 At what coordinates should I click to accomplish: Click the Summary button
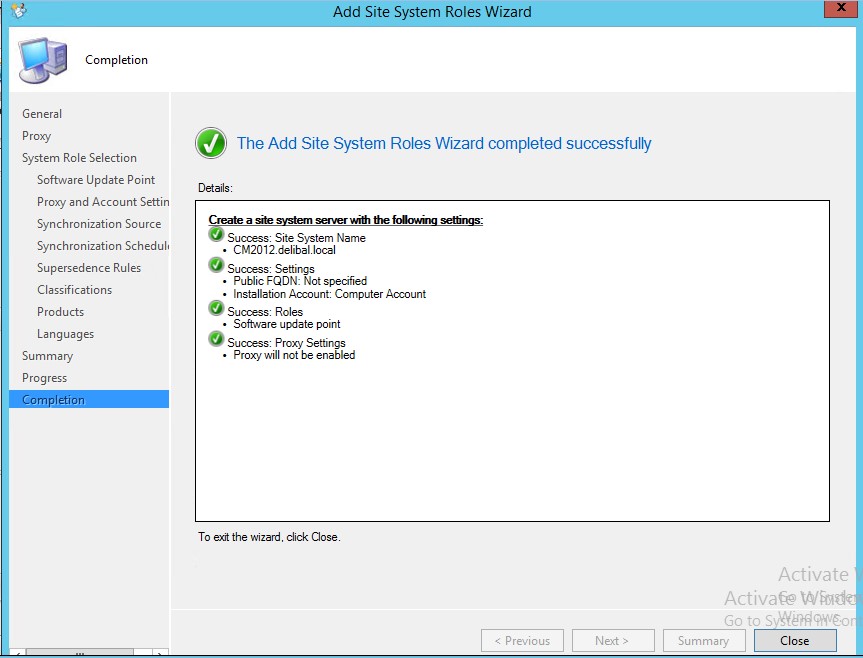(x=702, y=641)
